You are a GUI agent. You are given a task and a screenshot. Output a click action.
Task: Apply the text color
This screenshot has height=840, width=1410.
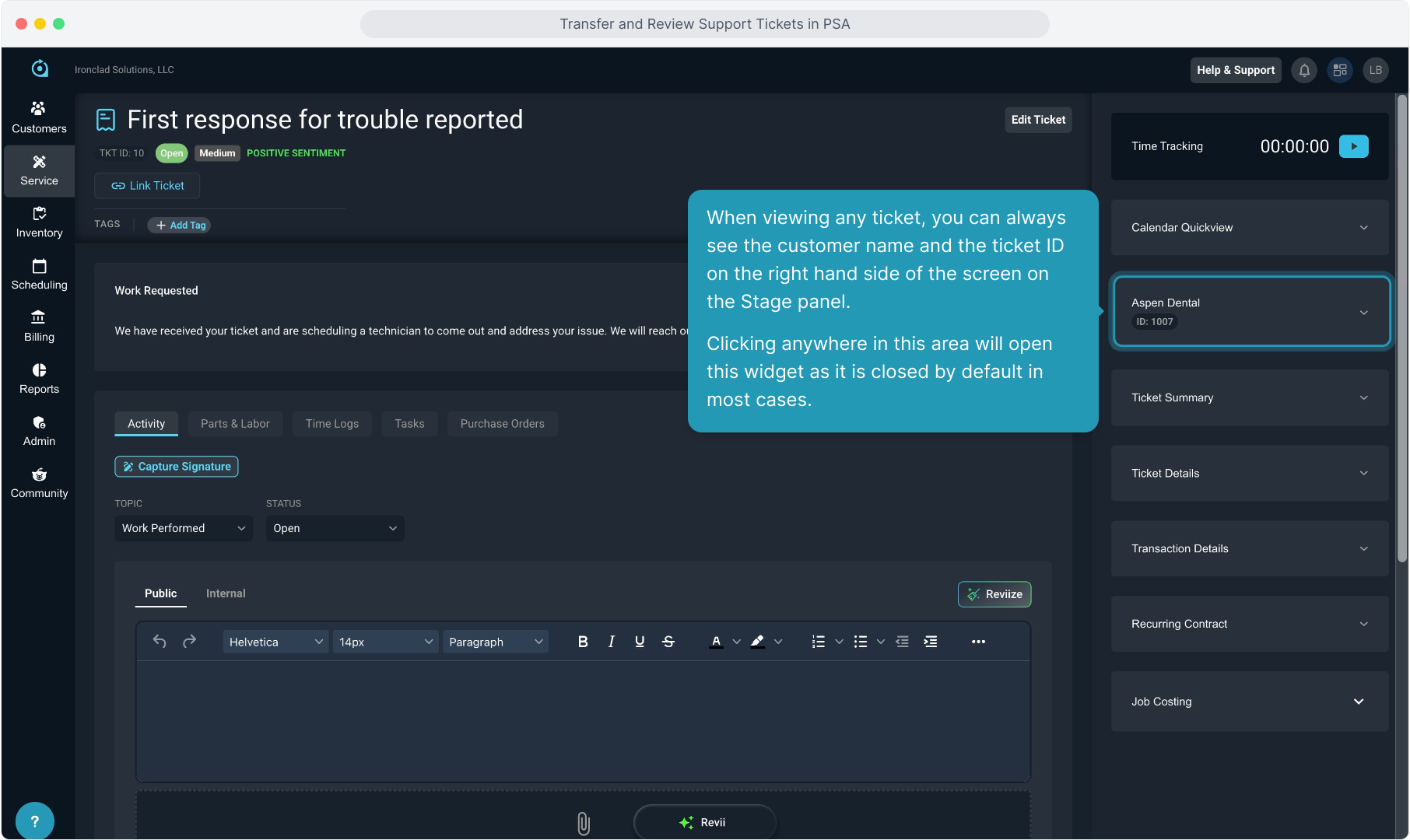click(716, 642)
